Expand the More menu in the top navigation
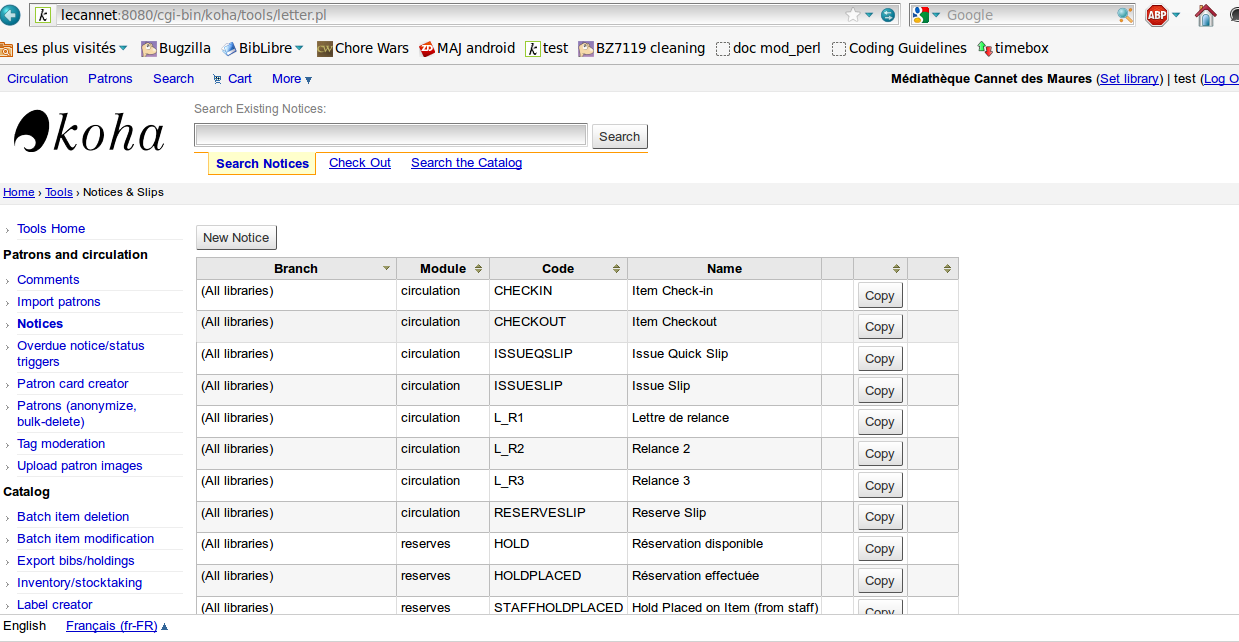Viewport: 1239px width, 642px height. (291, 79)
